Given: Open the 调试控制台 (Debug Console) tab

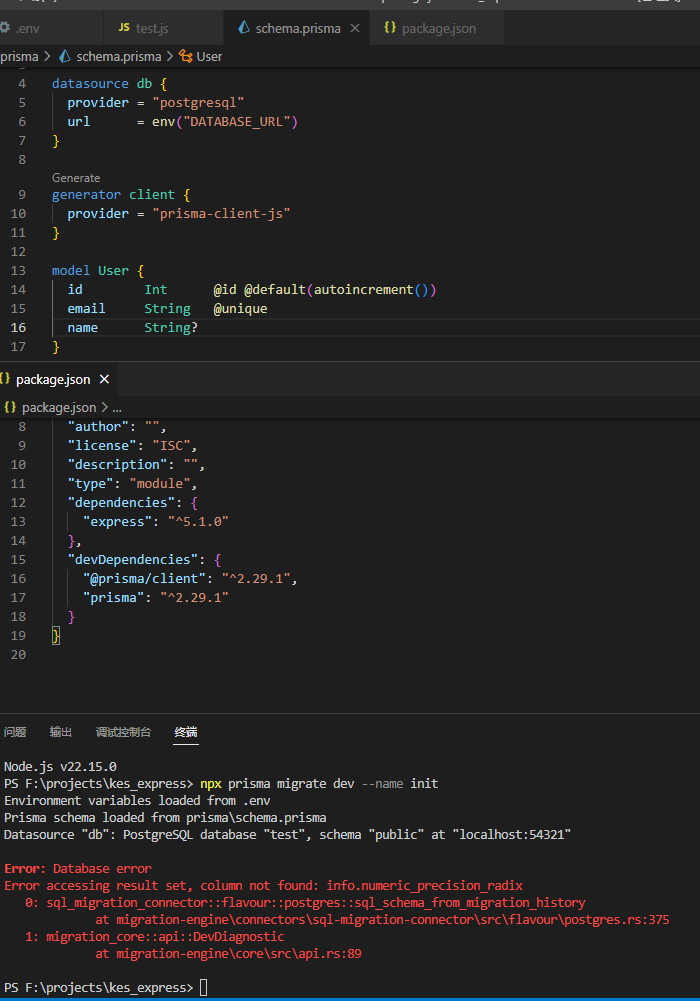Looking at the screenshot, I should pyautogui.click(x=123, y=732).
